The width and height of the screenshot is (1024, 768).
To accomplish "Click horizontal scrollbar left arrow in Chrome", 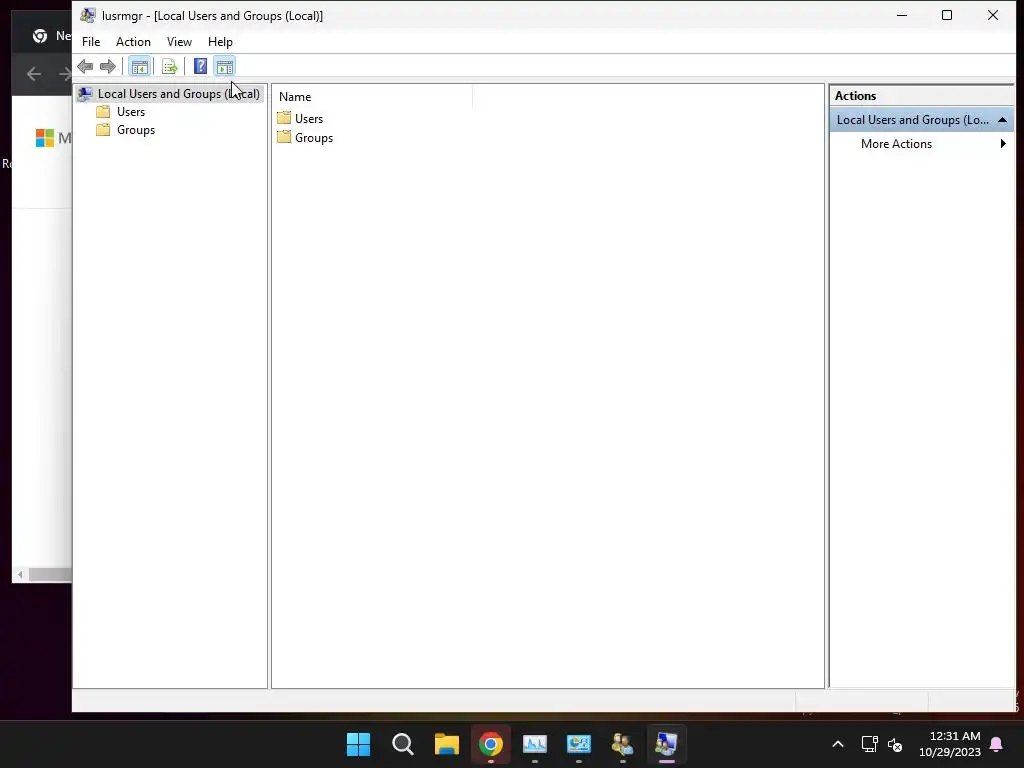I will click(x=20, y=575).
